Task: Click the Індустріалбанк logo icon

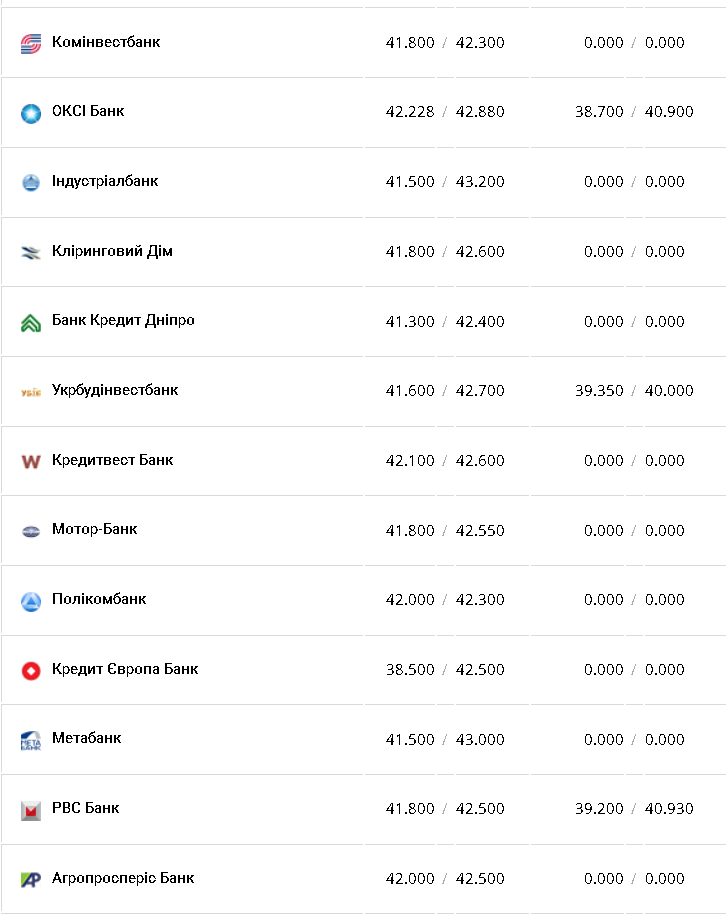Action: (31, 182)
